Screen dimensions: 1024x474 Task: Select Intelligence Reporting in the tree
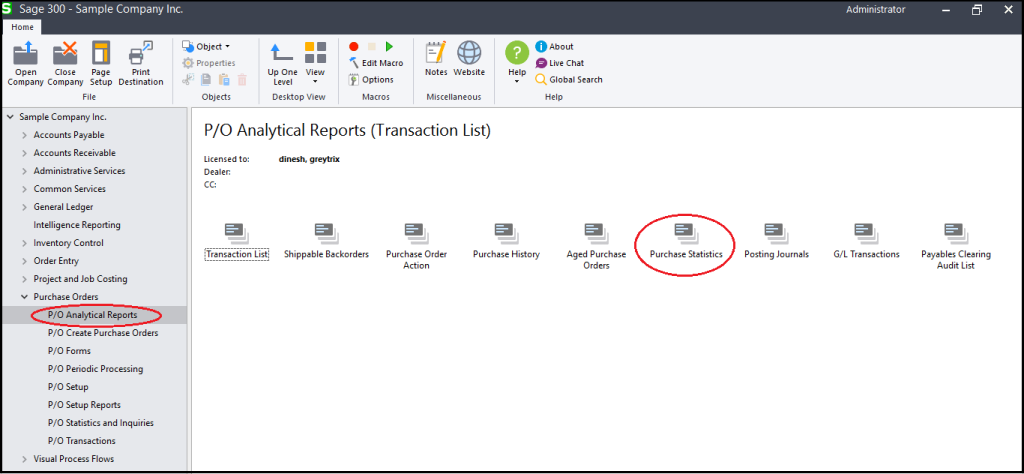click(x=77, y=225)
